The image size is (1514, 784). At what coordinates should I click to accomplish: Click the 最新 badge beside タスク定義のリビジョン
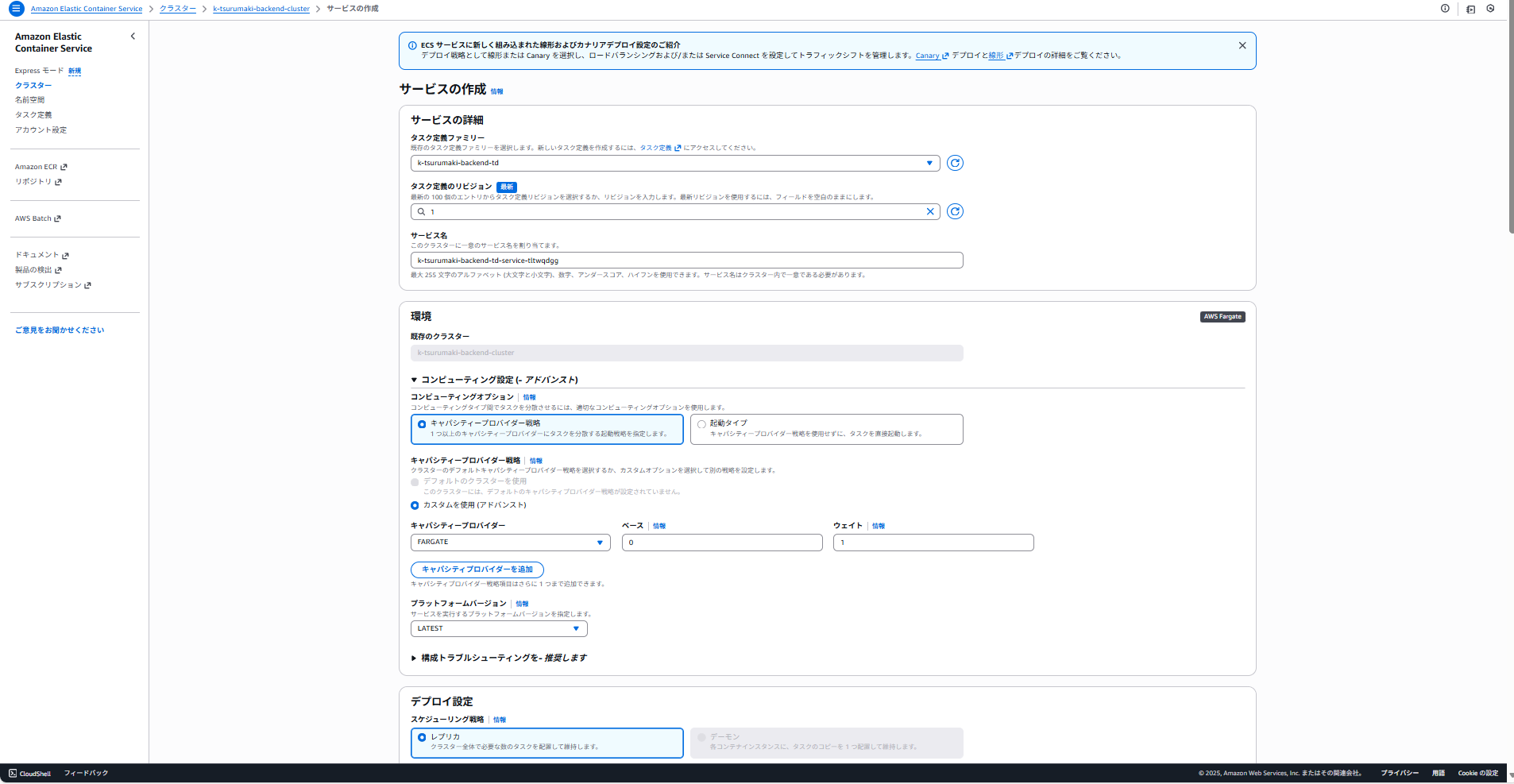tap(507, 187)
